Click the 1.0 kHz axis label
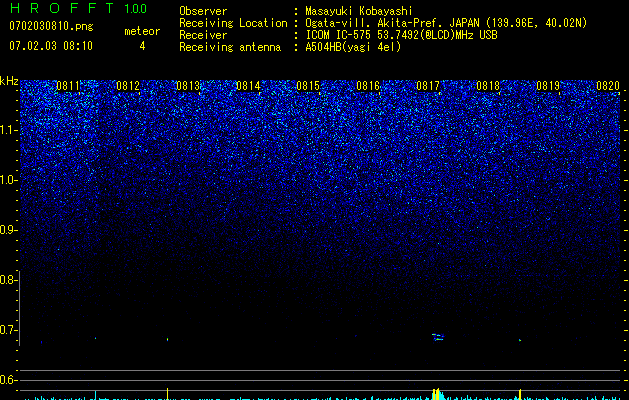 [8, 180]
